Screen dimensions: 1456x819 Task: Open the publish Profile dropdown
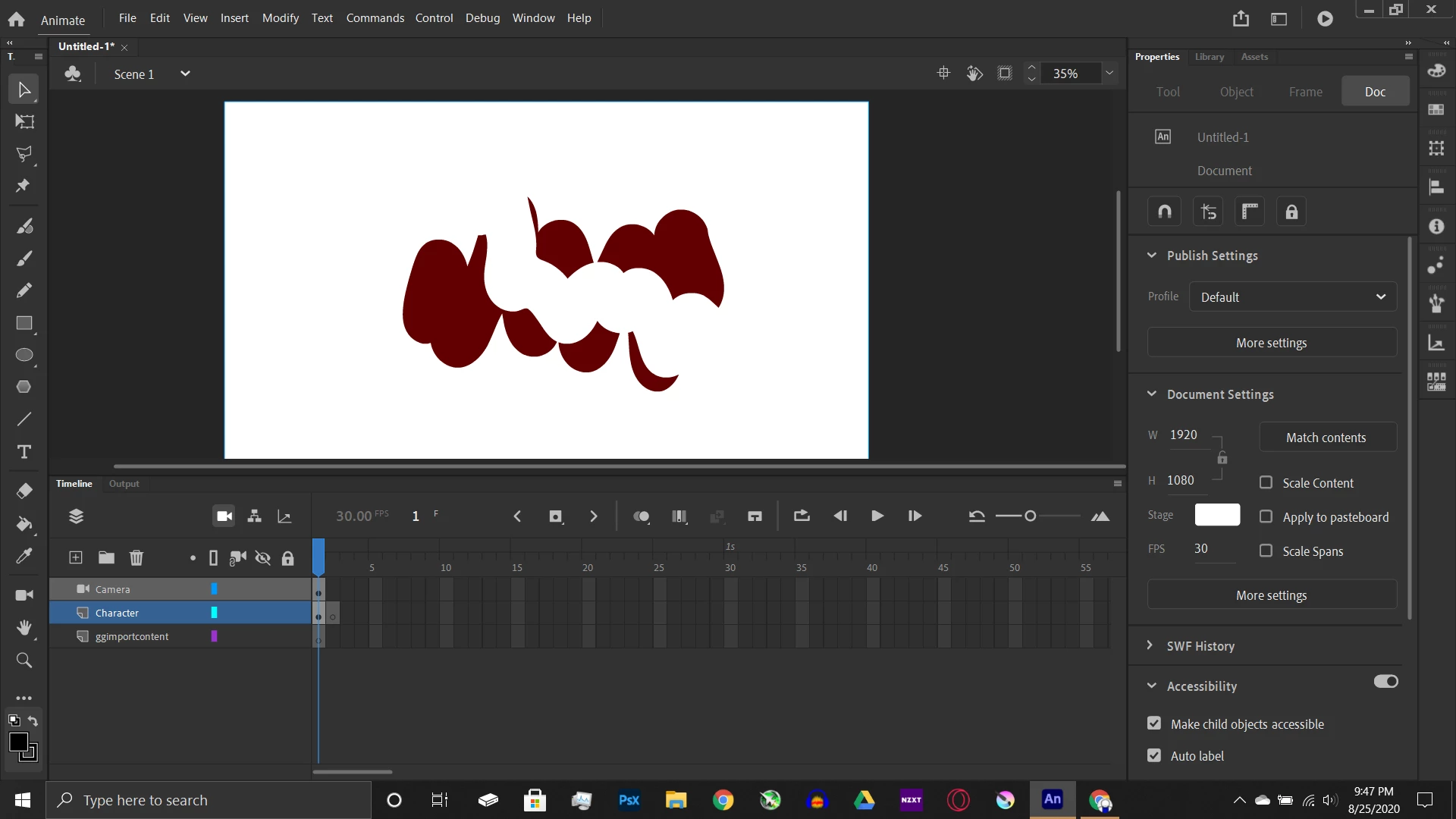[1293, 297]
